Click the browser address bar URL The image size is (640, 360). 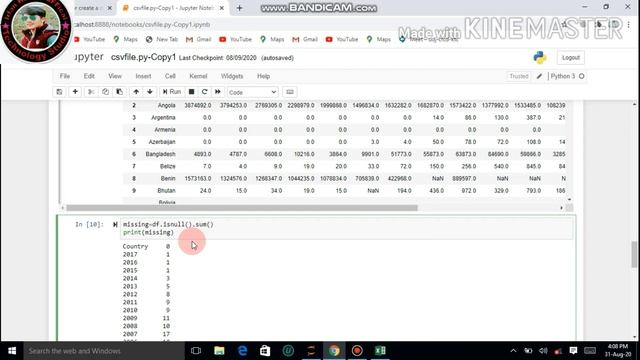142,24
